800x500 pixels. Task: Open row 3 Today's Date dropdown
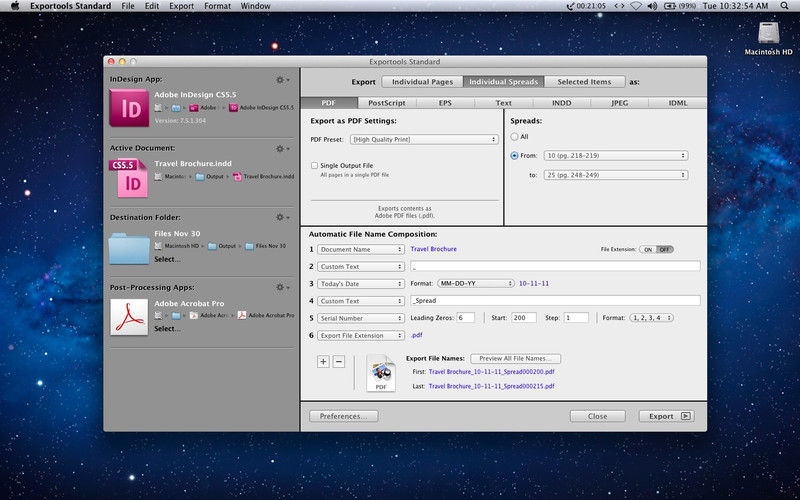[361, 284]
